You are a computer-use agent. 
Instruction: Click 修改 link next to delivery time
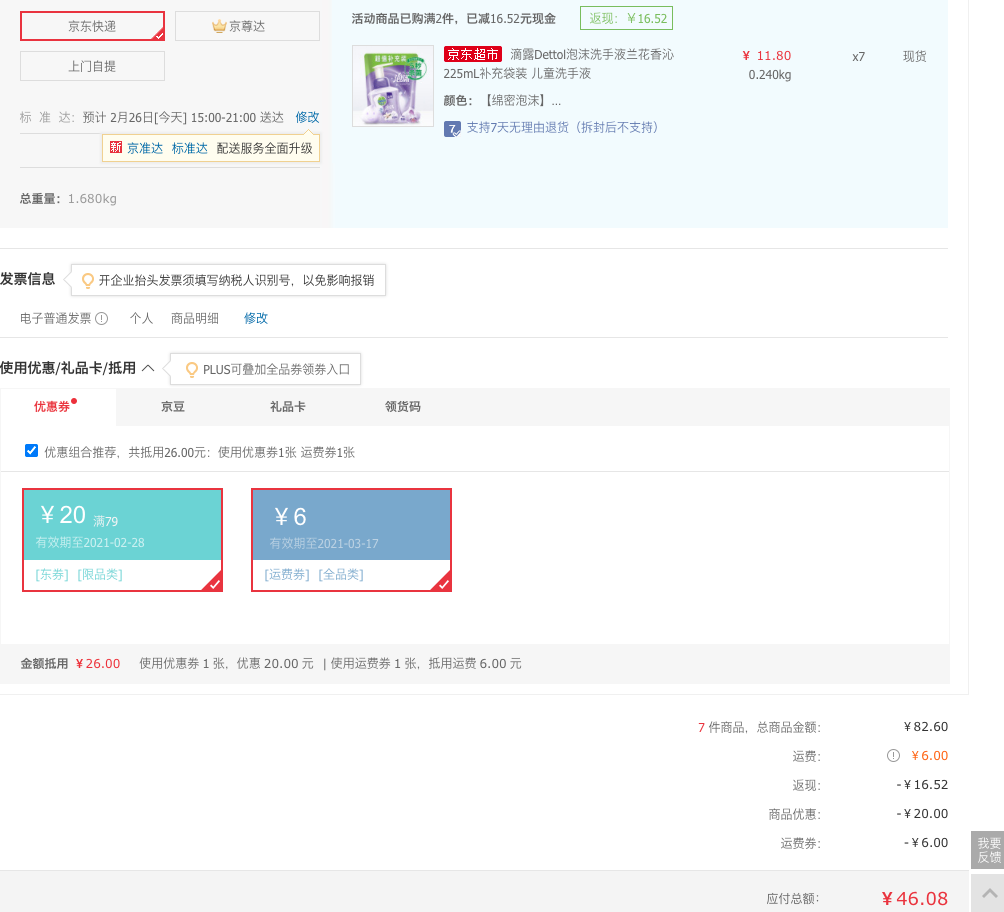tap(307, 117)
